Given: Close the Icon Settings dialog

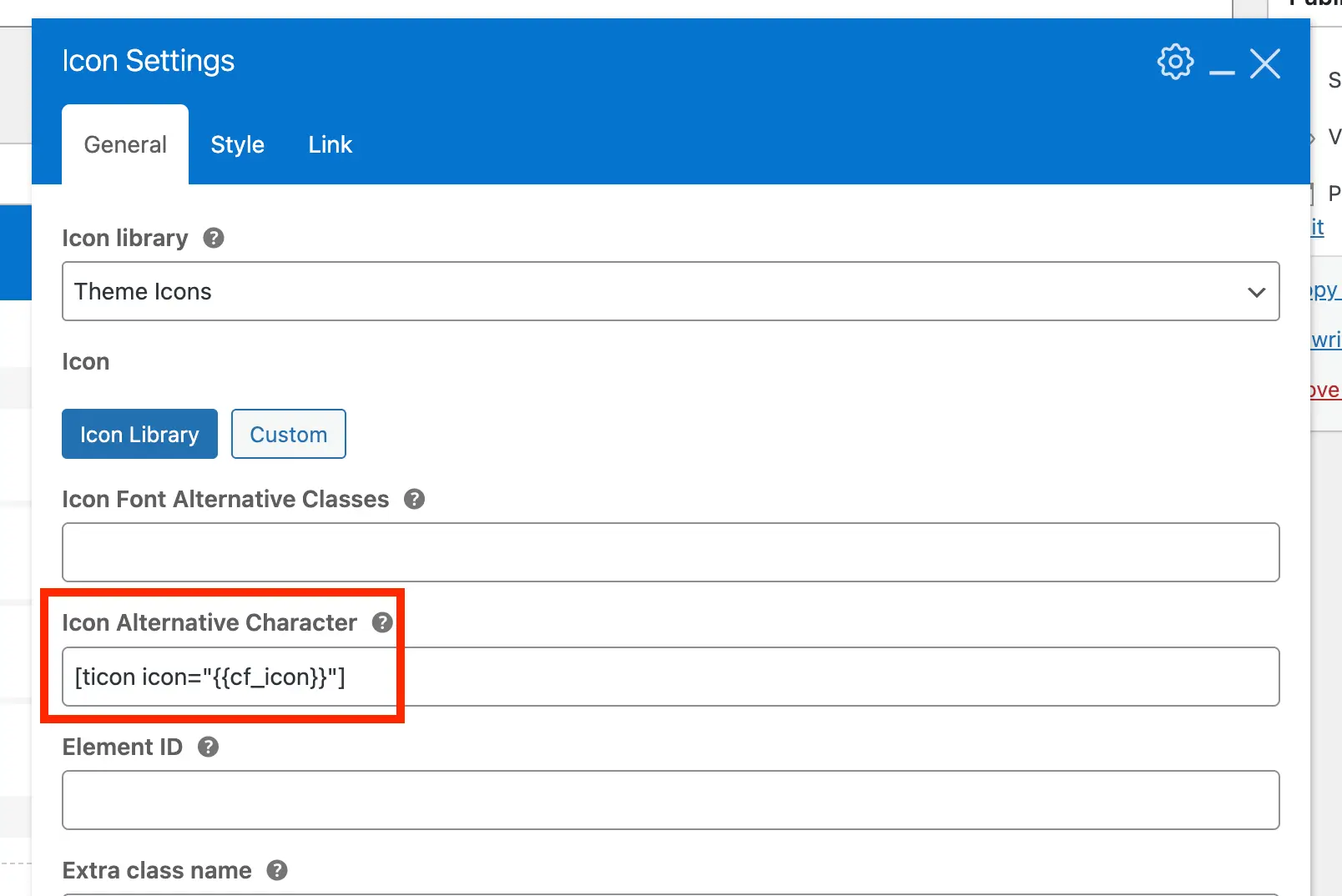Looking at the screenshot, I should click(1265, 63).
